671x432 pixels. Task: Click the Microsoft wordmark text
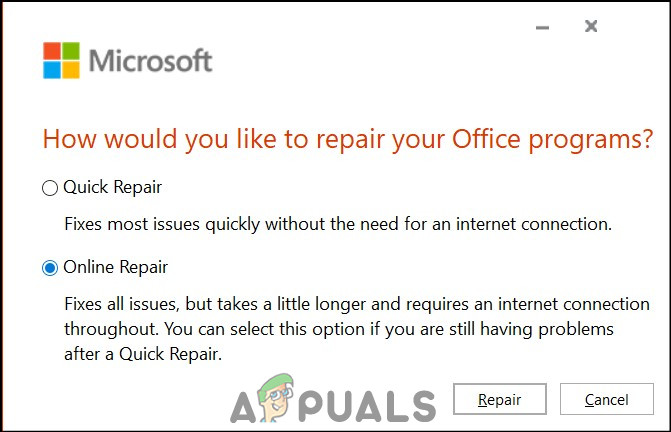tap(151, 61)
